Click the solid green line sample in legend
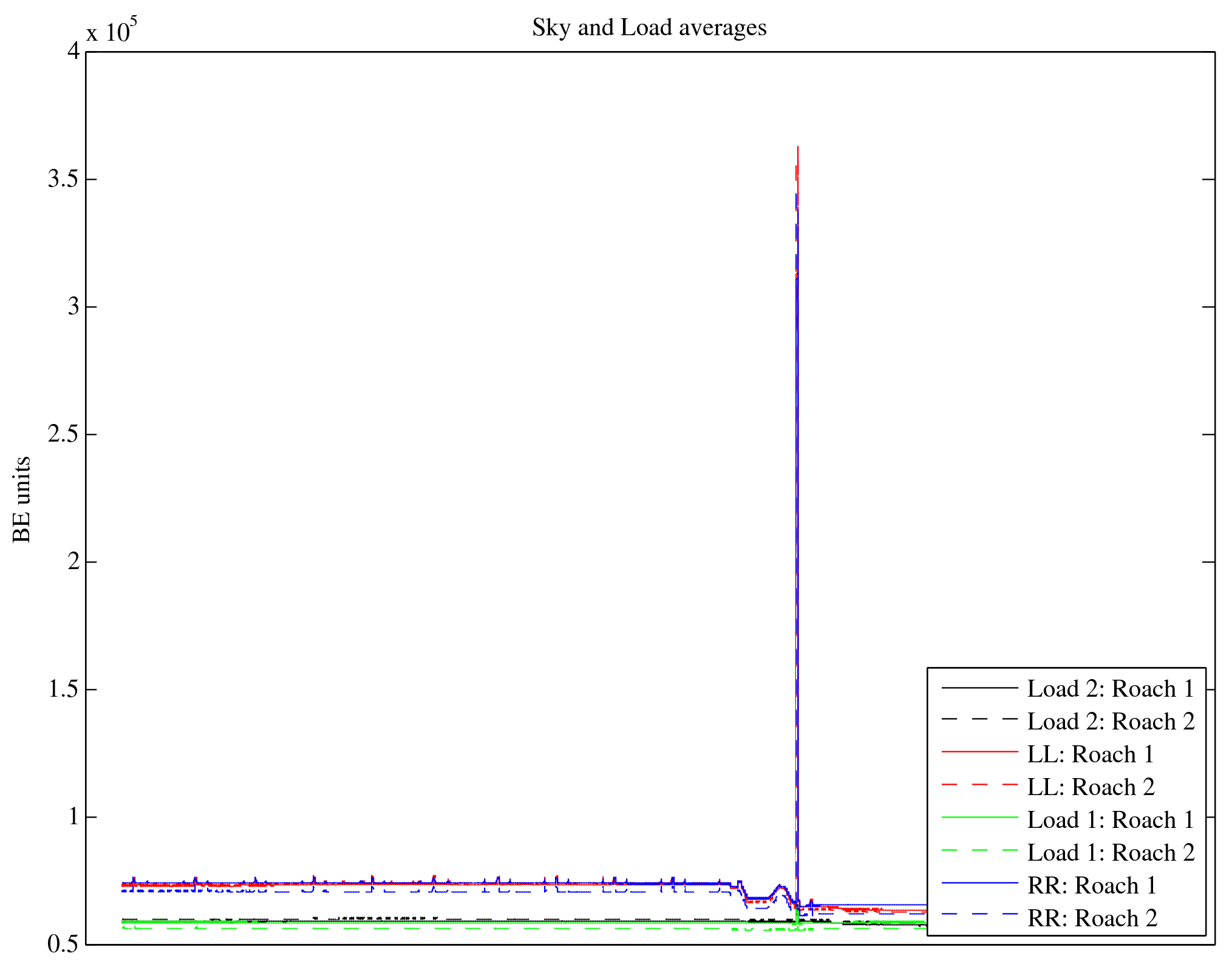Viewport: 1232px width, 967px height. [979, 818]
